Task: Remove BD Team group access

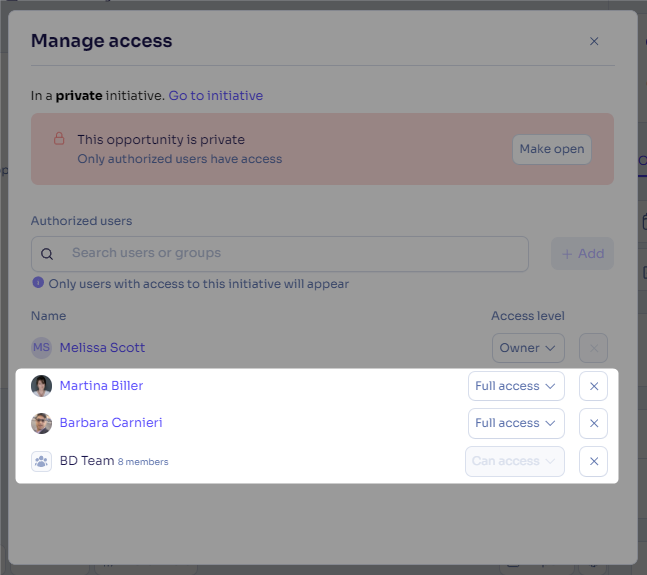Action: pos(593,461)
